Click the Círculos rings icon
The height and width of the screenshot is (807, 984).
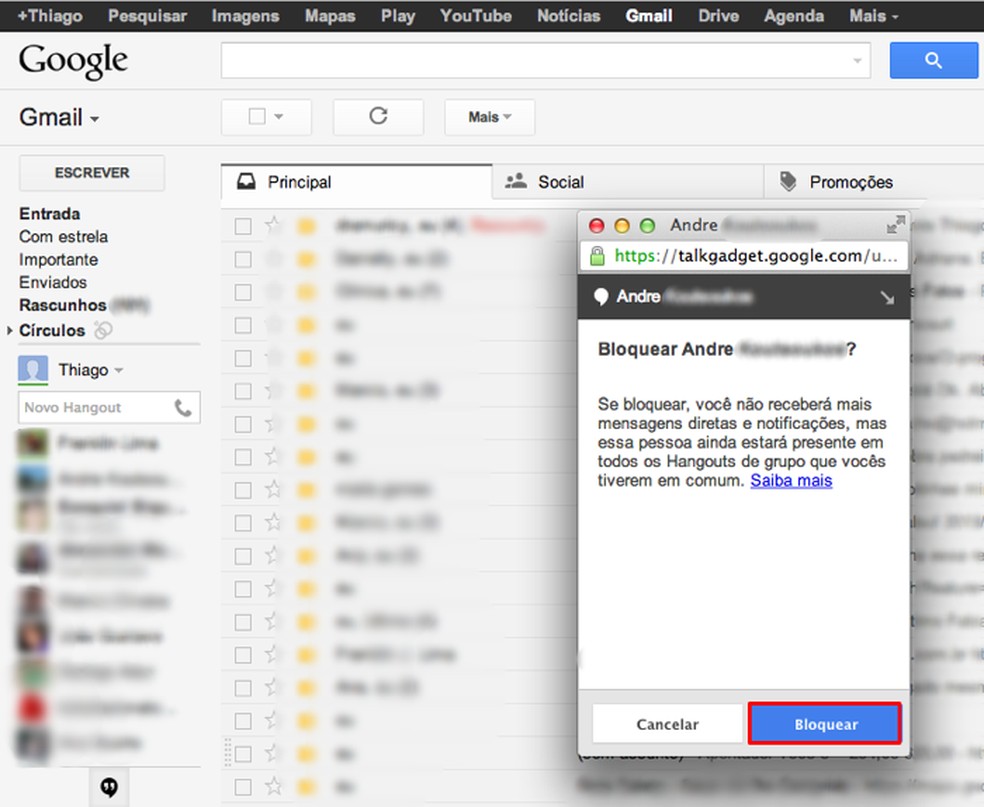[103, 329]
